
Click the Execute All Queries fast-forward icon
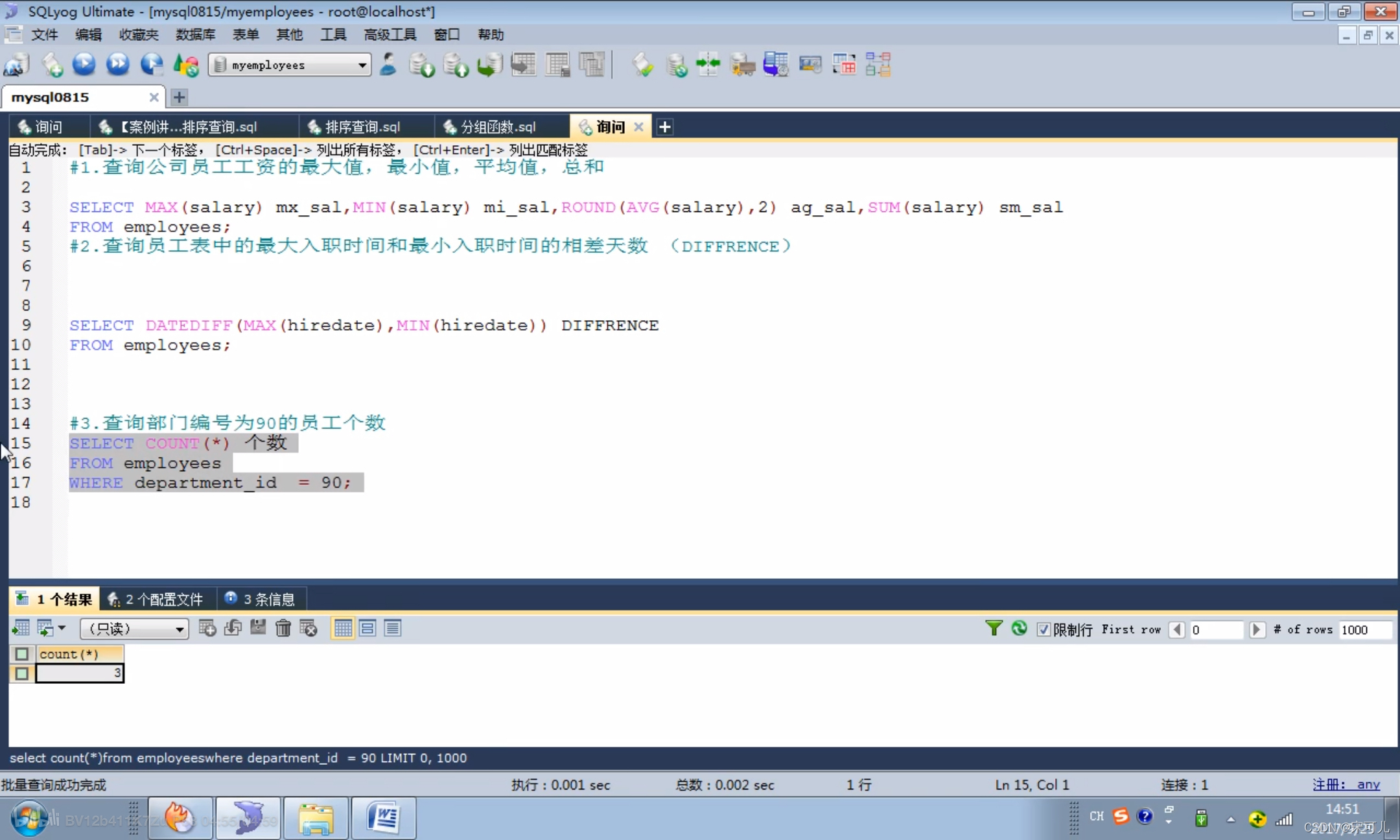(118, 65)
